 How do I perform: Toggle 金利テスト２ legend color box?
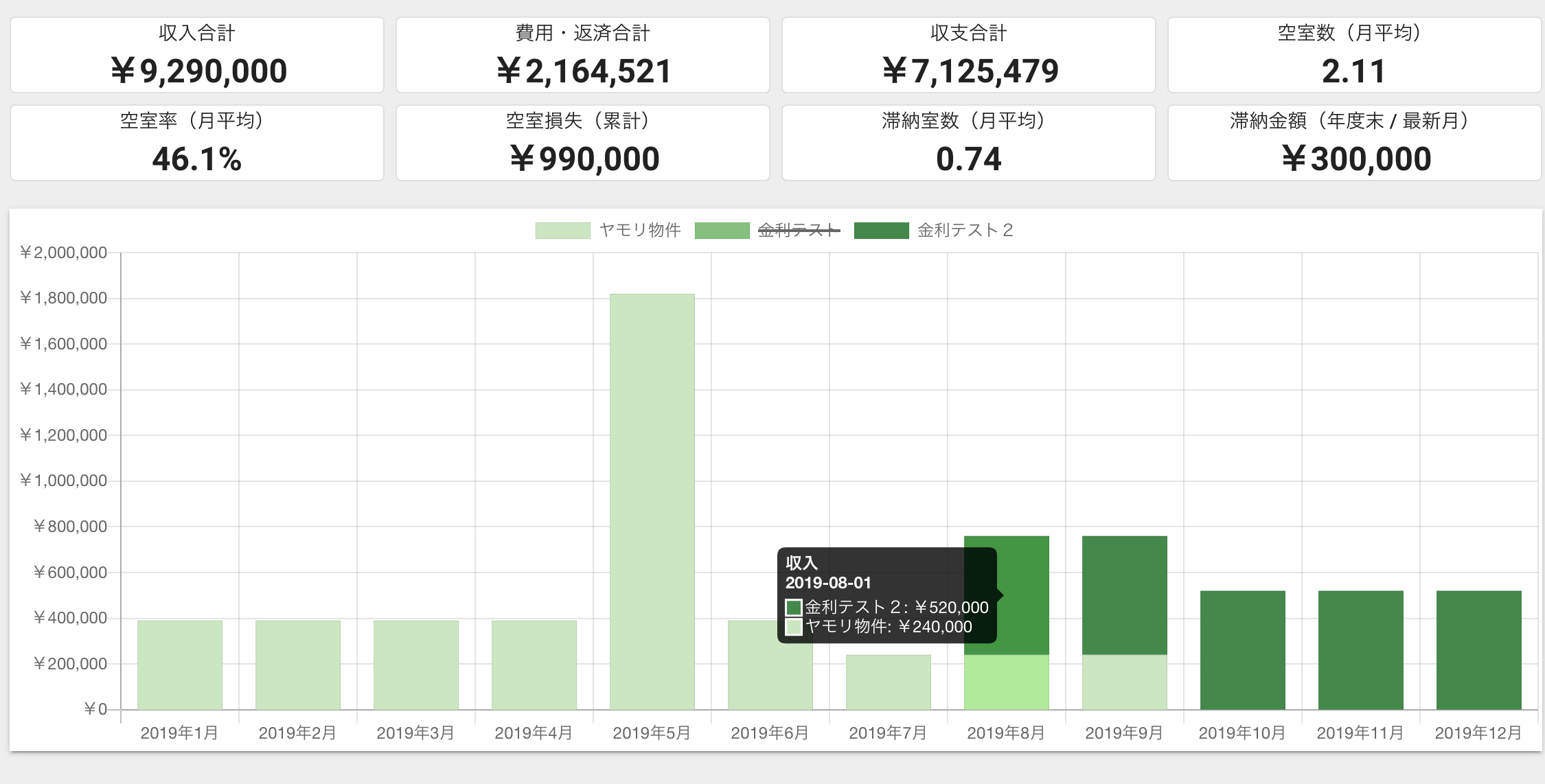[x=881, y=231]
